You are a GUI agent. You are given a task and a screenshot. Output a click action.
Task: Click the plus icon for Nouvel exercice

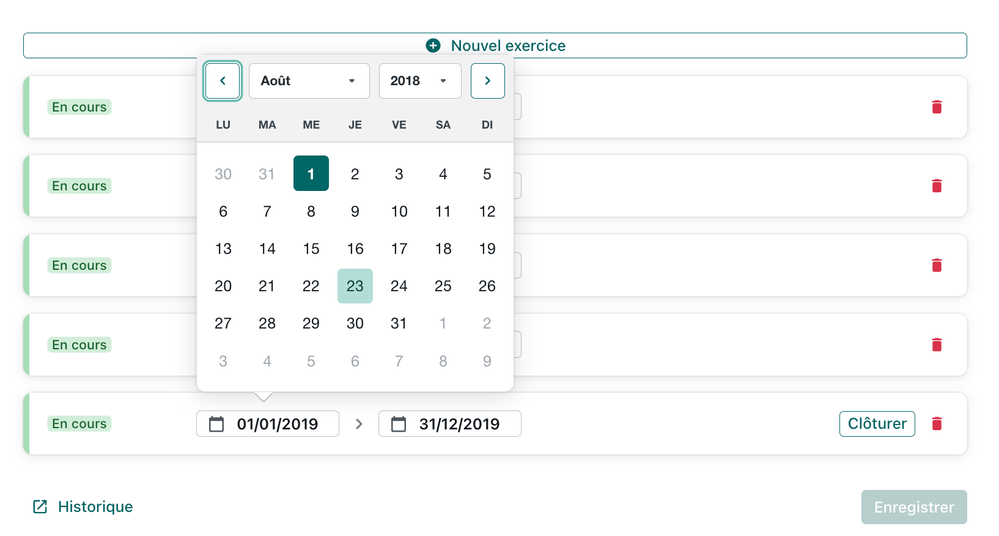(433, 46)
